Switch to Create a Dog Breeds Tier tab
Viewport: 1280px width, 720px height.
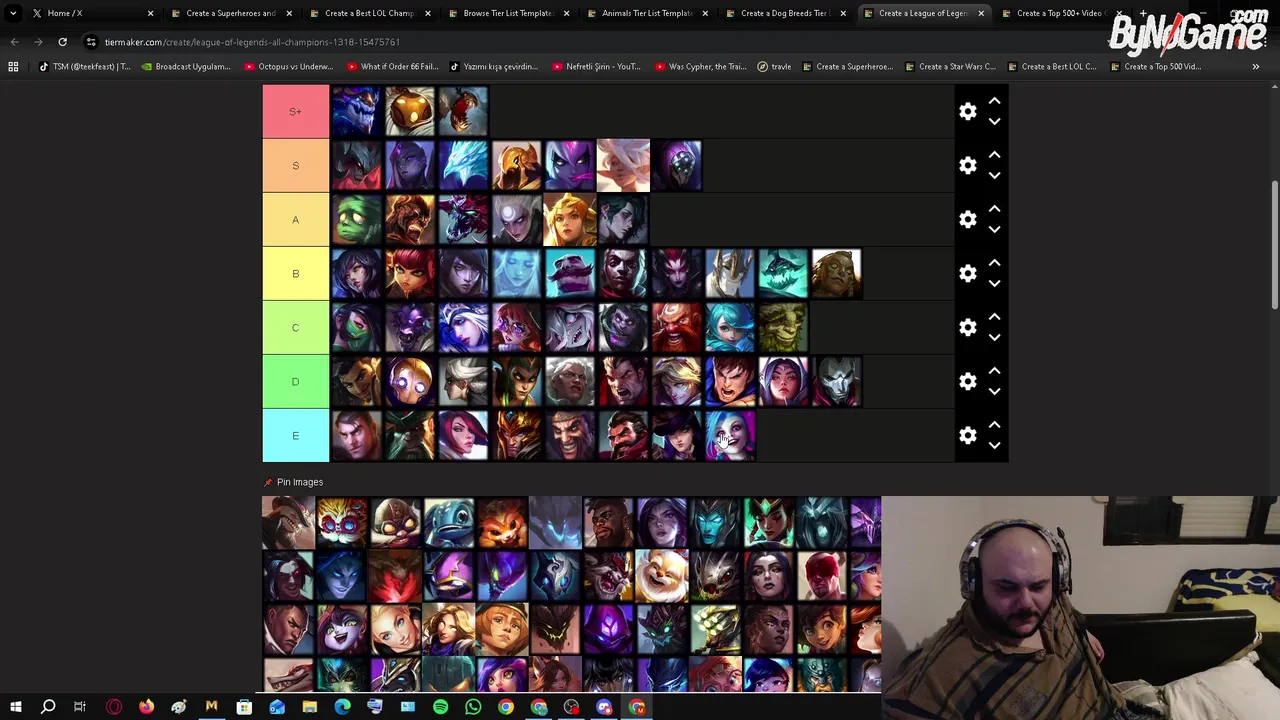pos(784,13)
